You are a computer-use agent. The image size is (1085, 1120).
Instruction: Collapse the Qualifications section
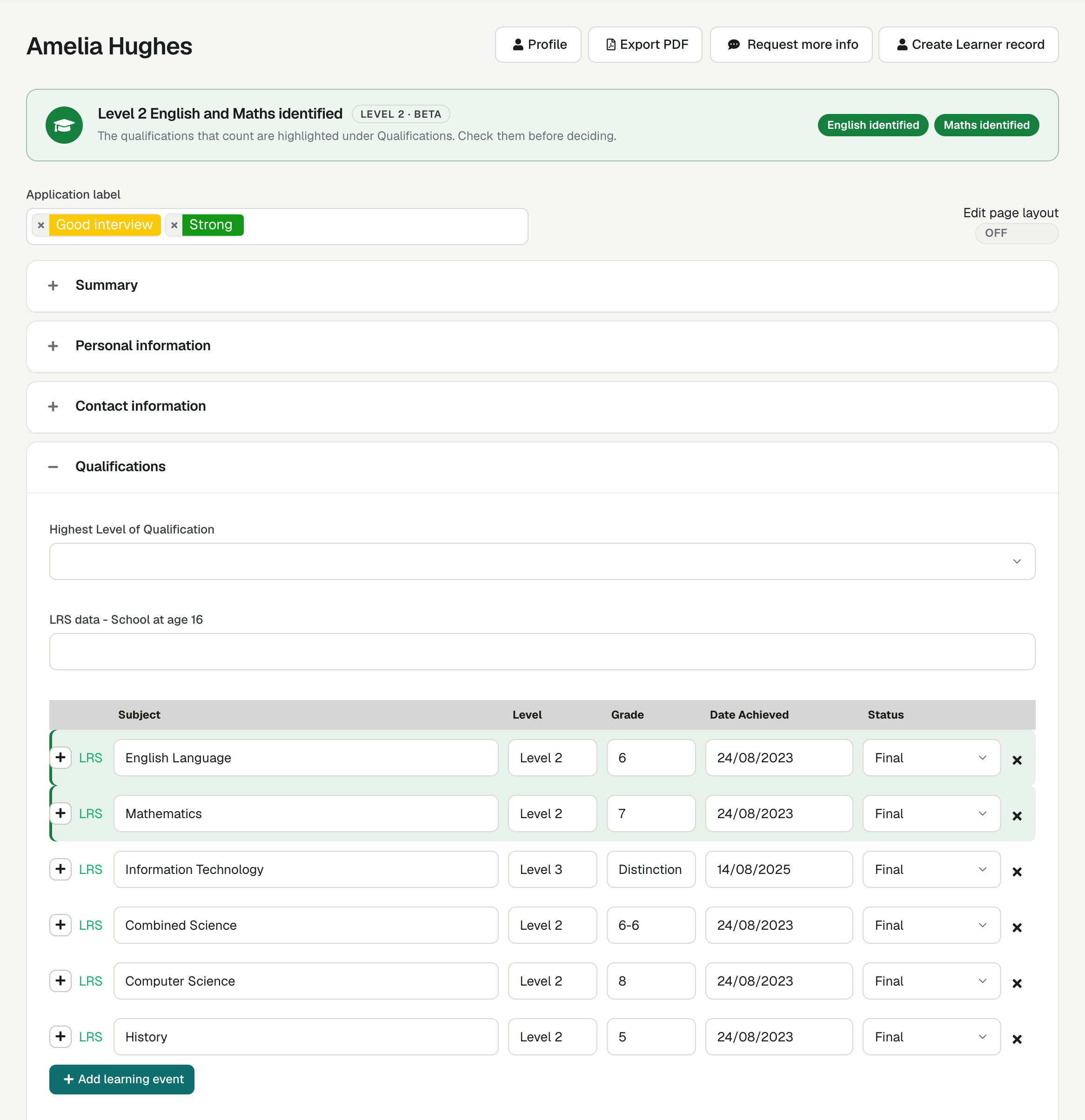(542, 467)
